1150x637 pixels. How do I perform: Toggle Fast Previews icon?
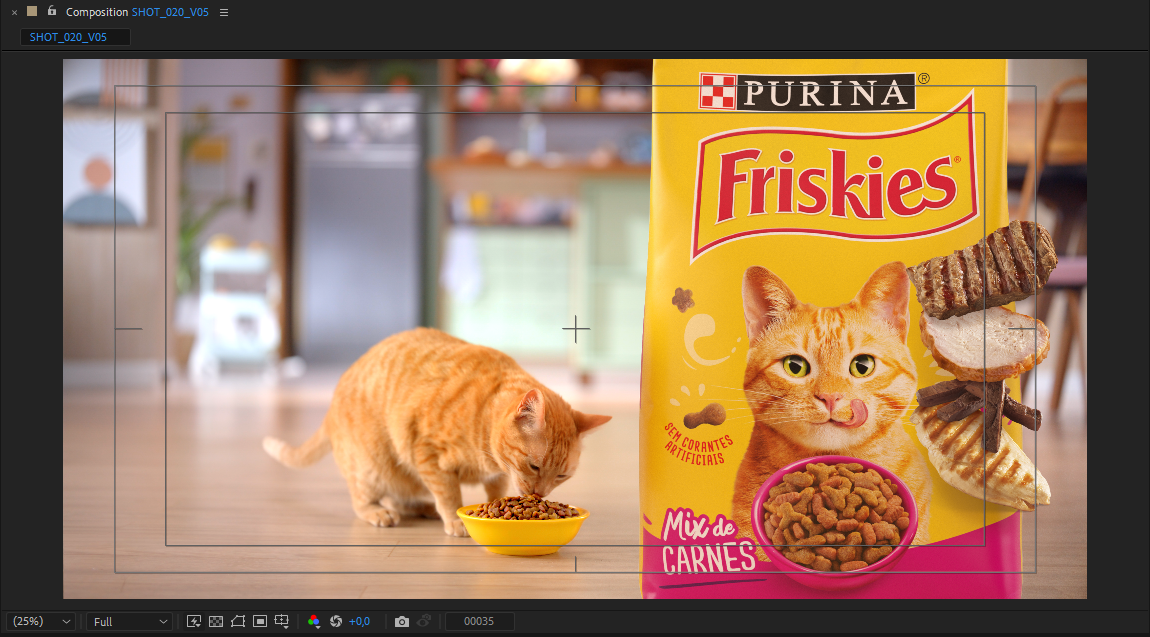tap(194, 622)
